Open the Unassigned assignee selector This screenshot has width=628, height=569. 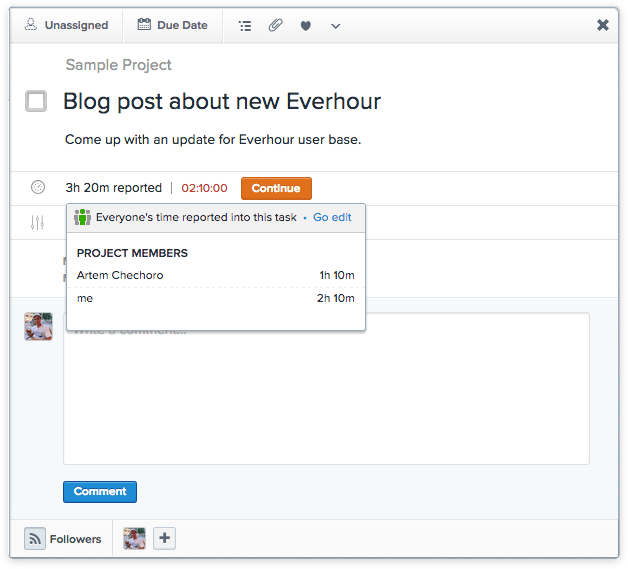click(x=66, y=25)
